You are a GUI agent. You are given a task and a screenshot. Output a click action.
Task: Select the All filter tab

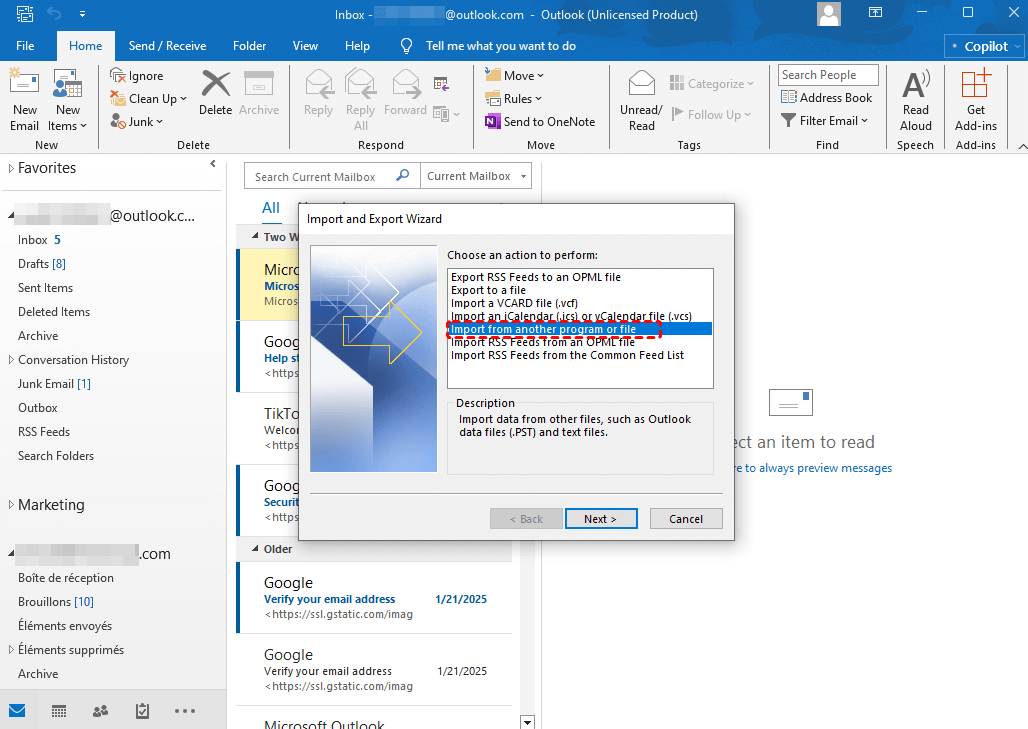pos(271,208)
